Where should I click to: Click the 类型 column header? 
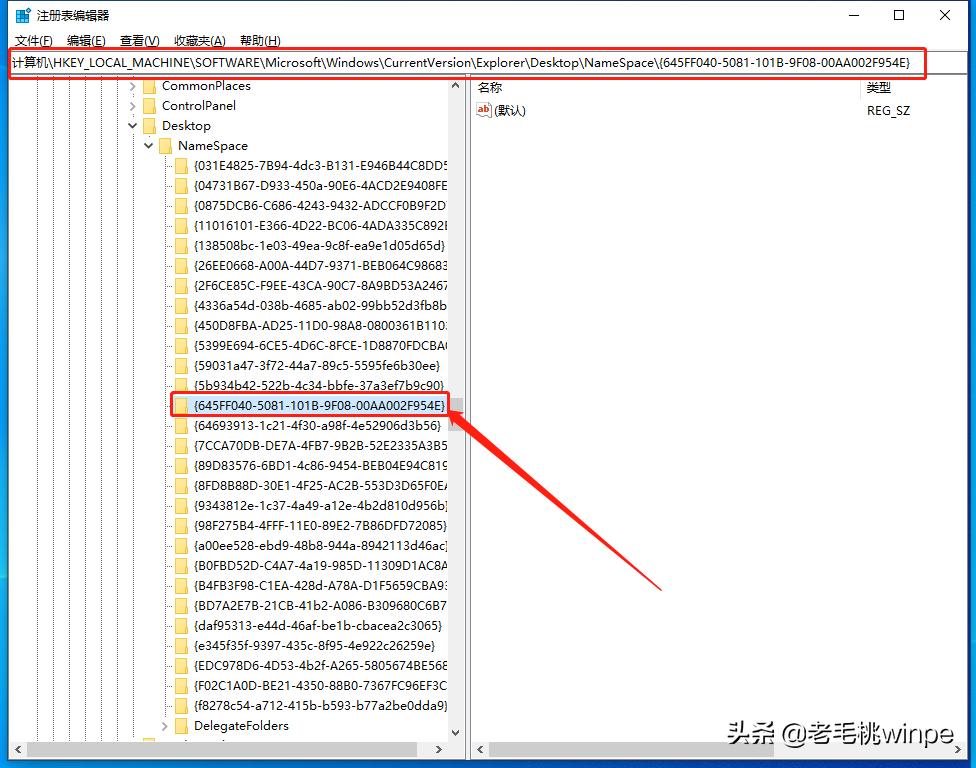[878, 88]
